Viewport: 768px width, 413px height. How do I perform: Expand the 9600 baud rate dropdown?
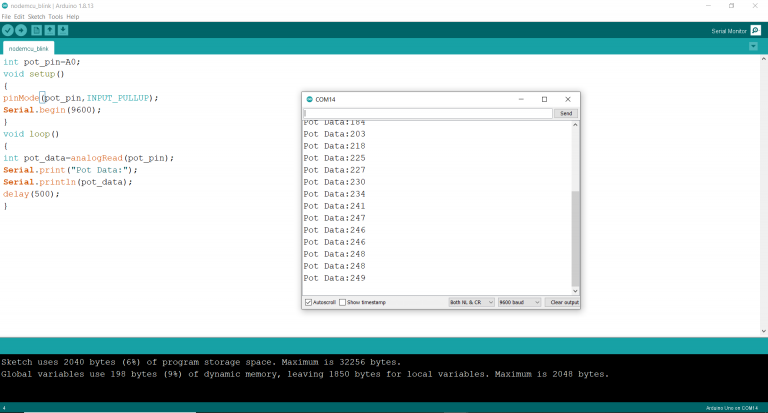(519, 302)
